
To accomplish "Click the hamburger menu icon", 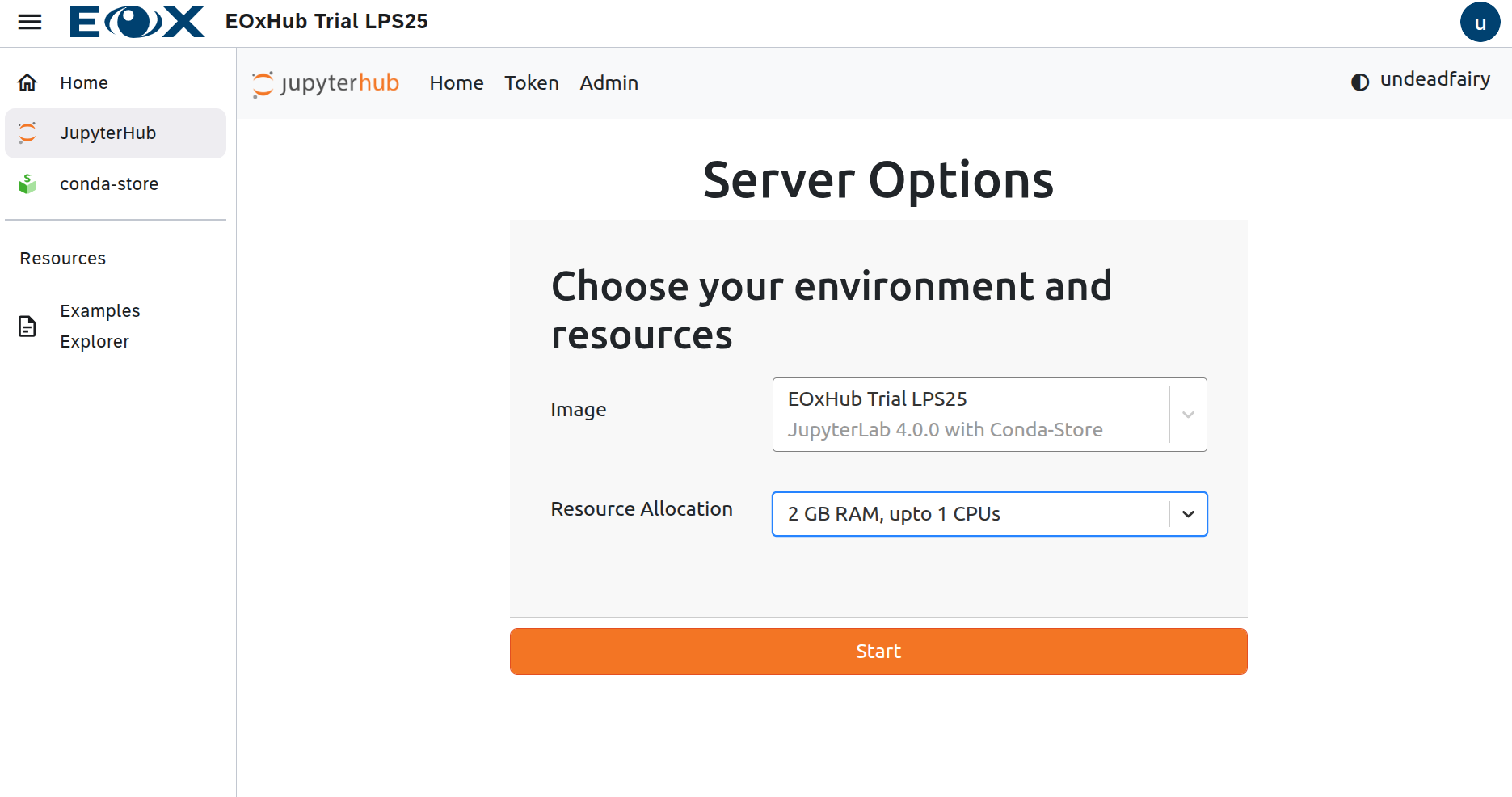I will [30, 22].
